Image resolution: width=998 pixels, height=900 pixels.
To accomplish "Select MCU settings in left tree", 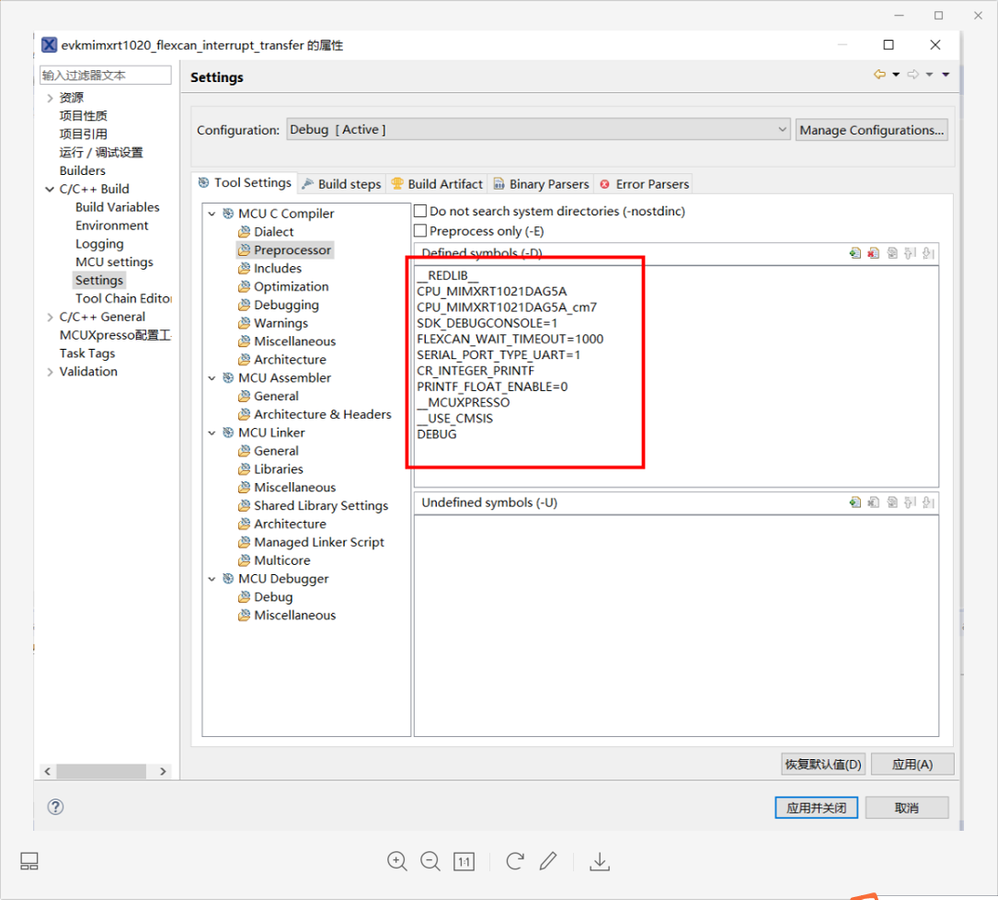I will click(114, 262).
